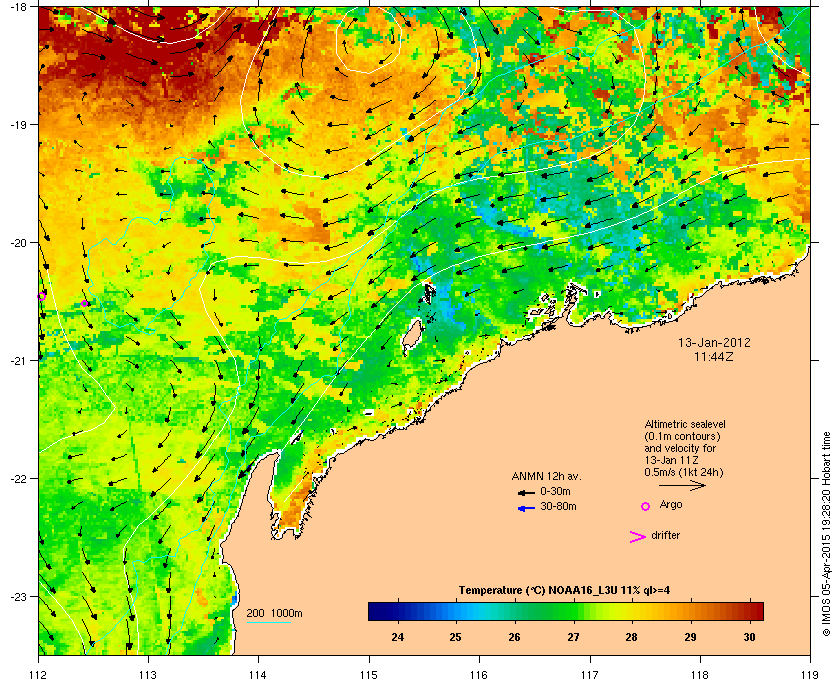Click the time label 11:44Z
The height and width of the screenshot is (680, 840).
714,356
